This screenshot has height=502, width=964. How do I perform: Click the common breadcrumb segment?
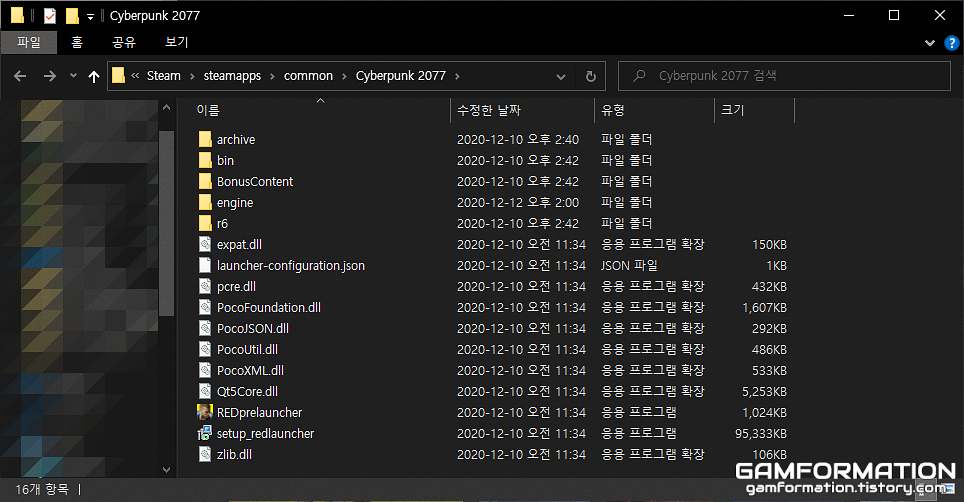tap(308, 76)
